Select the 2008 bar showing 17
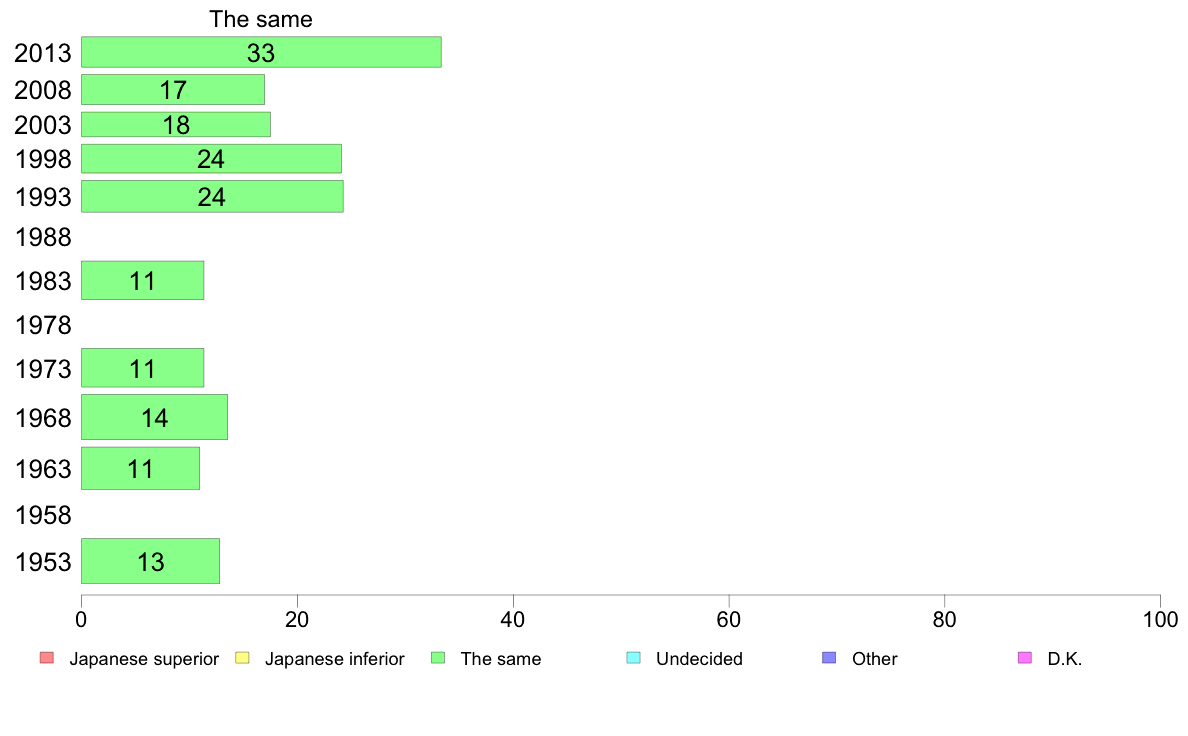The height and width of the screenshot is (736, 1188). pyautogui.click(x=173, y=89)
